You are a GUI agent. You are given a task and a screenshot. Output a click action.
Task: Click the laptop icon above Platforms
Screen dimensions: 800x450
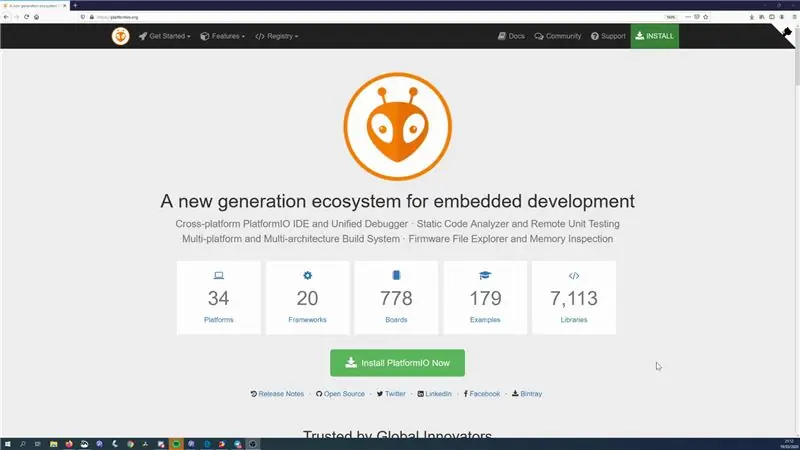point(218,276)
